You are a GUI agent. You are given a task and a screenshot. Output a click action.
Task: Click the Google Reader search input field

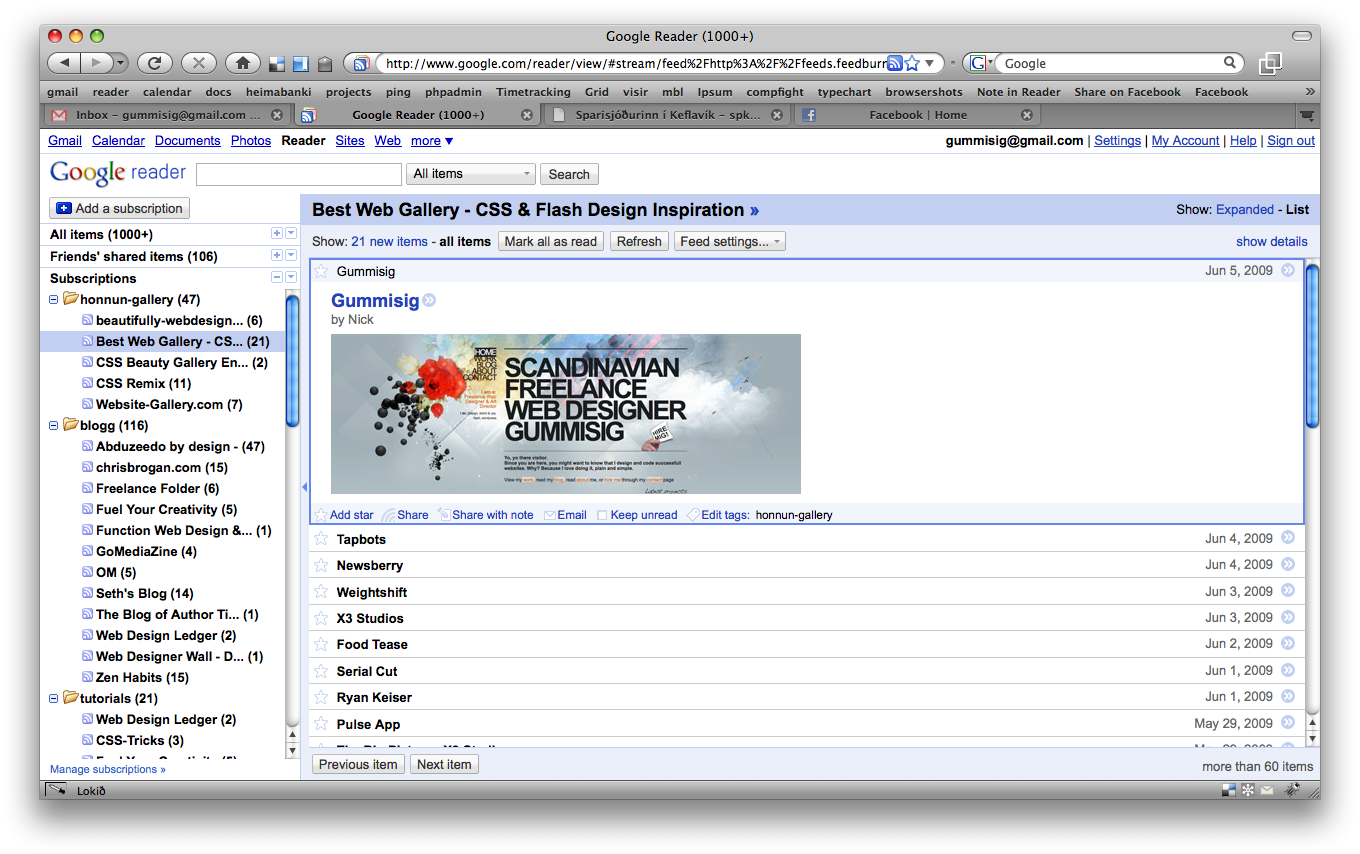click(298, 174)
